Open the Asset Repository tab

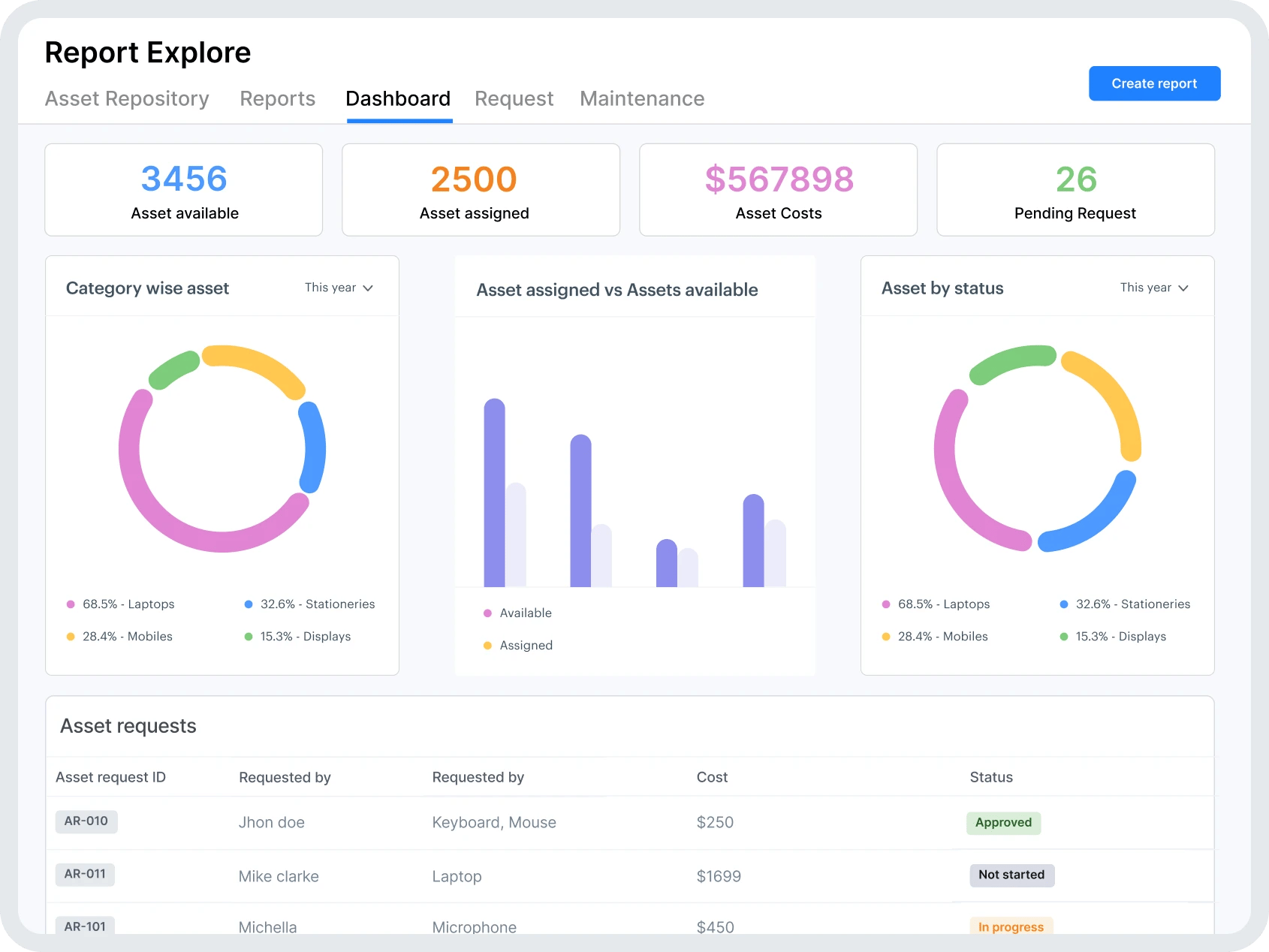point(127,99)
